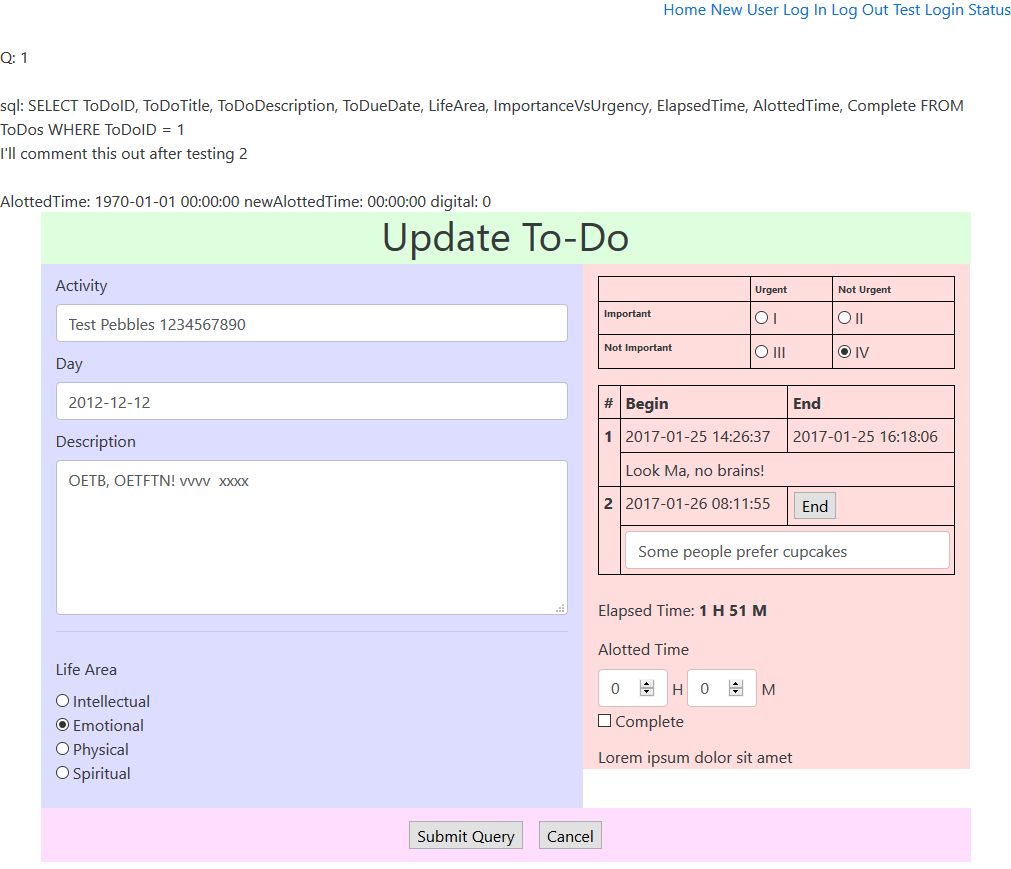The image size is (1011, 869).
Task: Select quadrant I Important Urgent radio
Action: click(762, 318)
